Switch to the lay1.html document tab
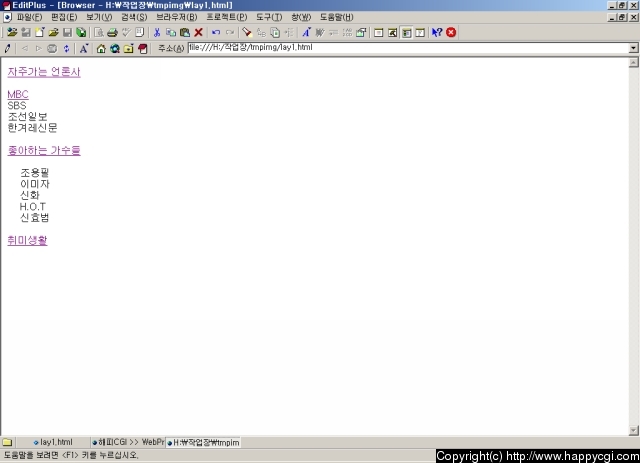This screenshot has height=463, width=640. click(x=53, y=442)
